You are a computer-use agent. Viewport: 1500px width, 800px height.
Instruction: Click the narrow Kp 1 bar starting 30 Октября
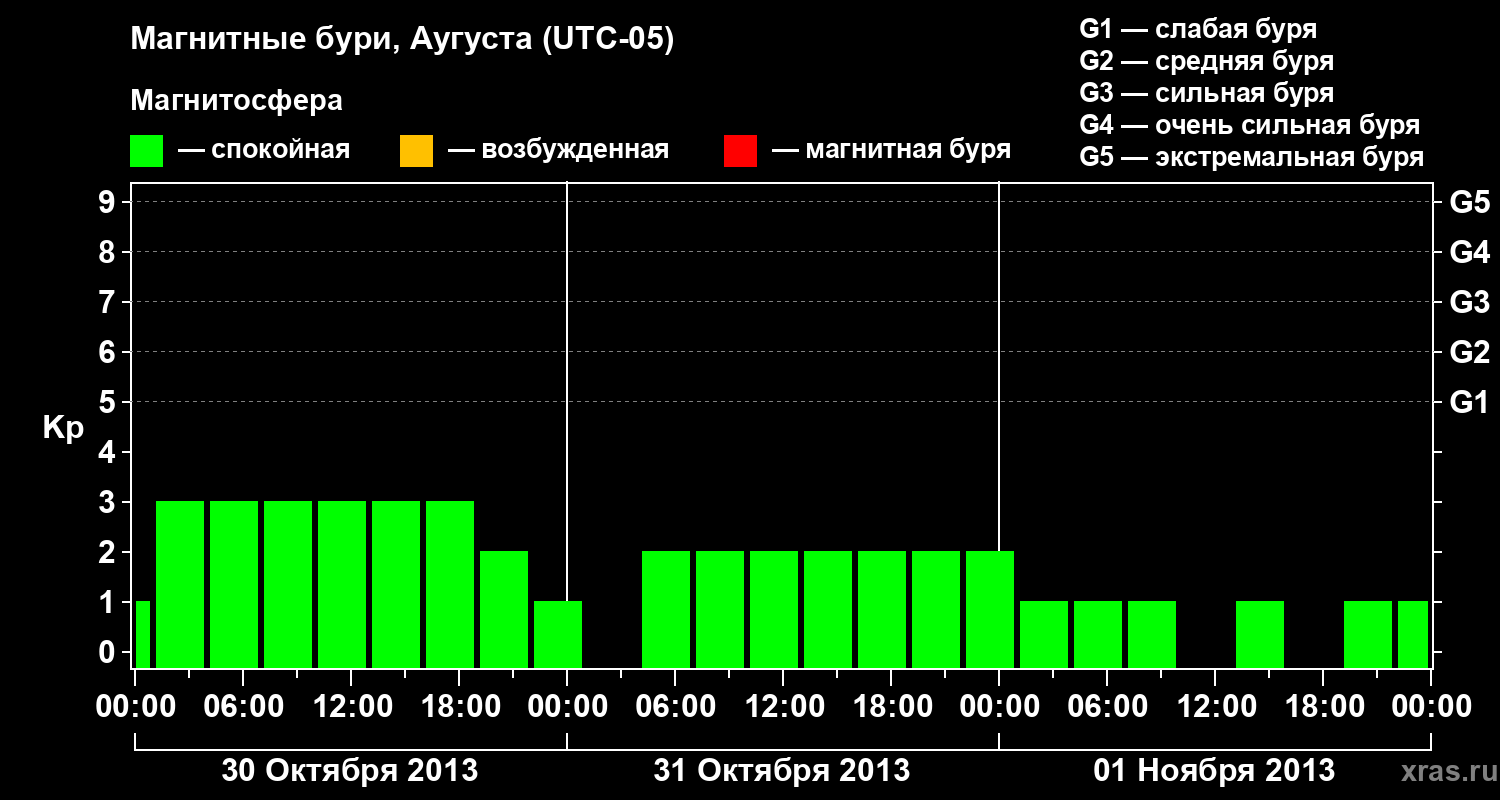(142, 634)
